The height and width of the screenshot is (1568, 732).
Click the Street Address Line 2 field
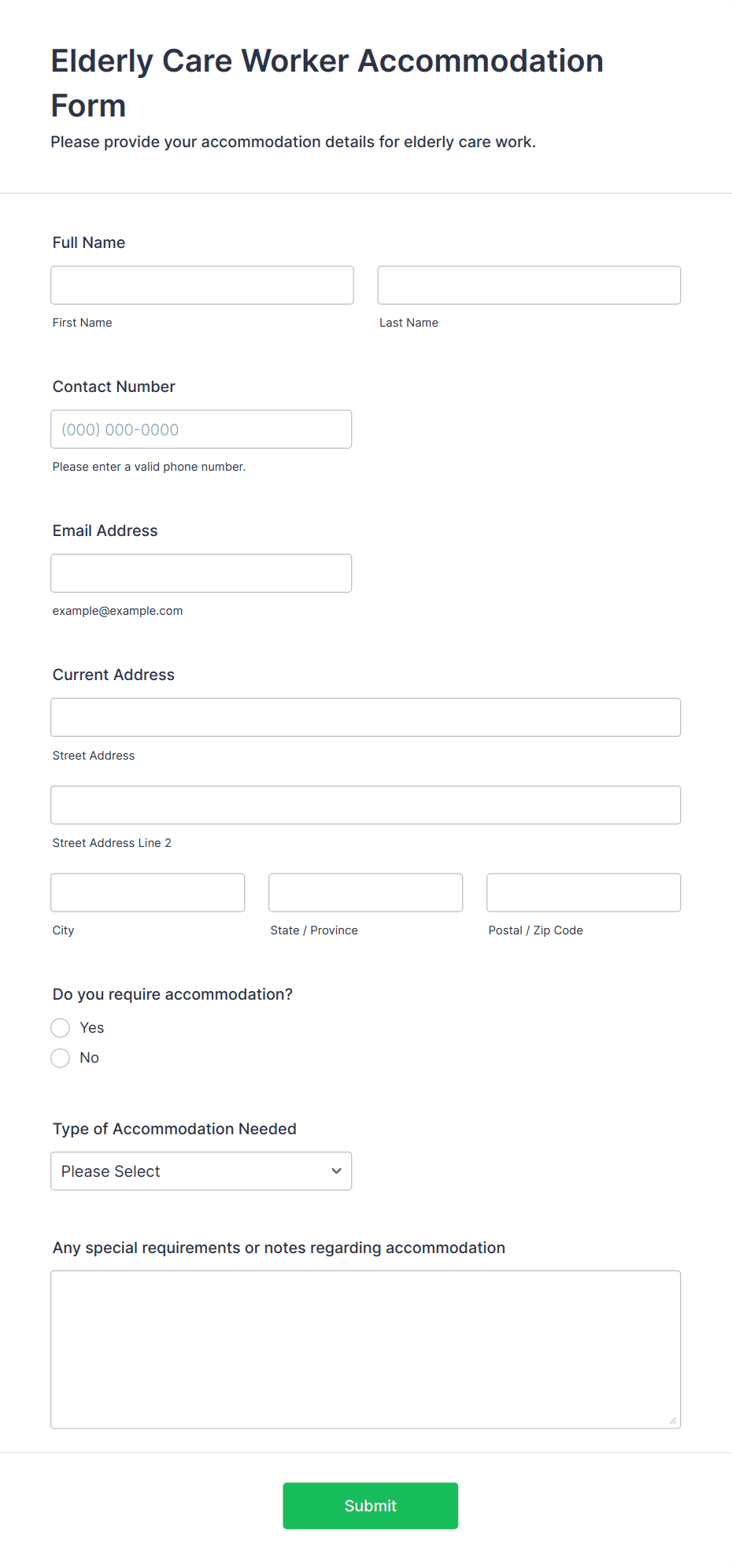(x=366, y=804)
